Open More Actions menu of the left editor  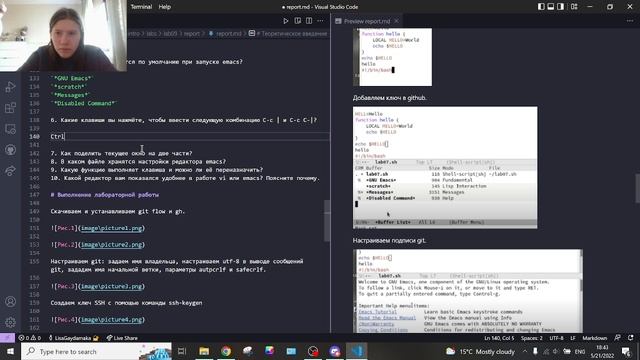(320, 21)
